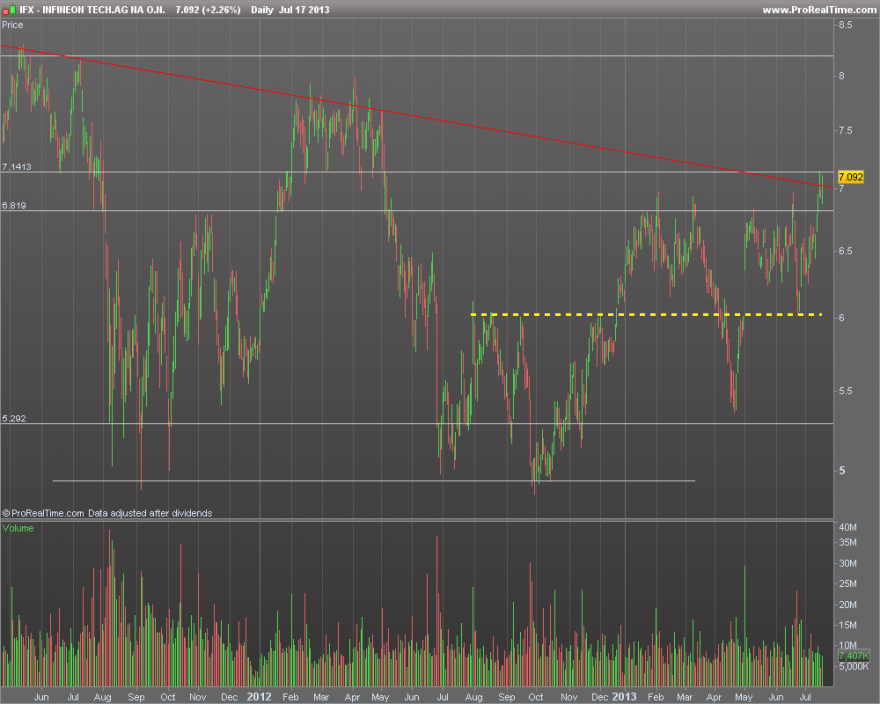
Task: Click the green Volume panel label
Action: click(18, 528)
